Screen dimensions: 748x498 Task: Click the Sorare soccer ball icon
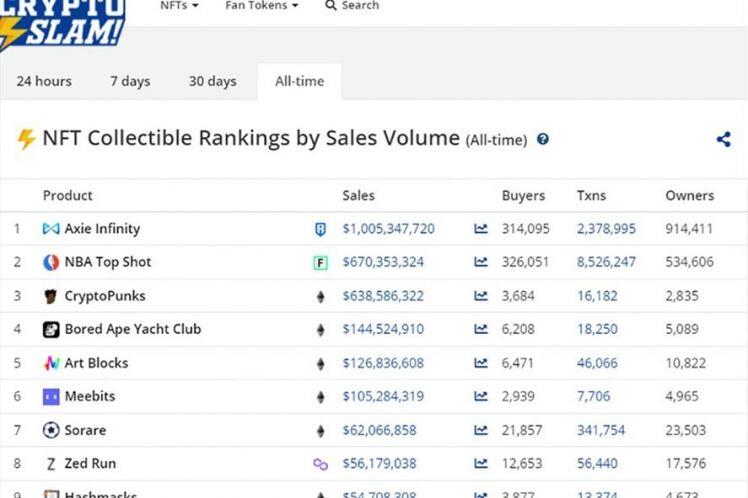[x=51, y=430]
